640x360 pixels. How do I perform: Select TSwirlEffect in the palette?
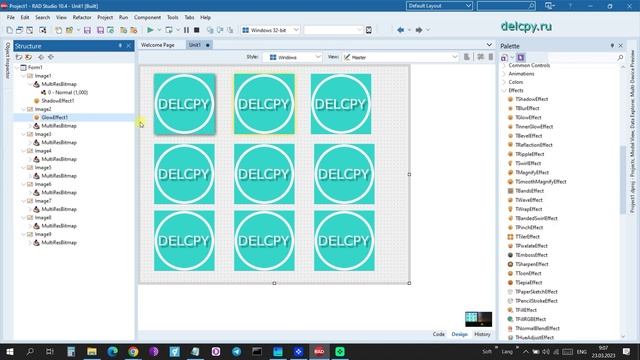[528, 163]
